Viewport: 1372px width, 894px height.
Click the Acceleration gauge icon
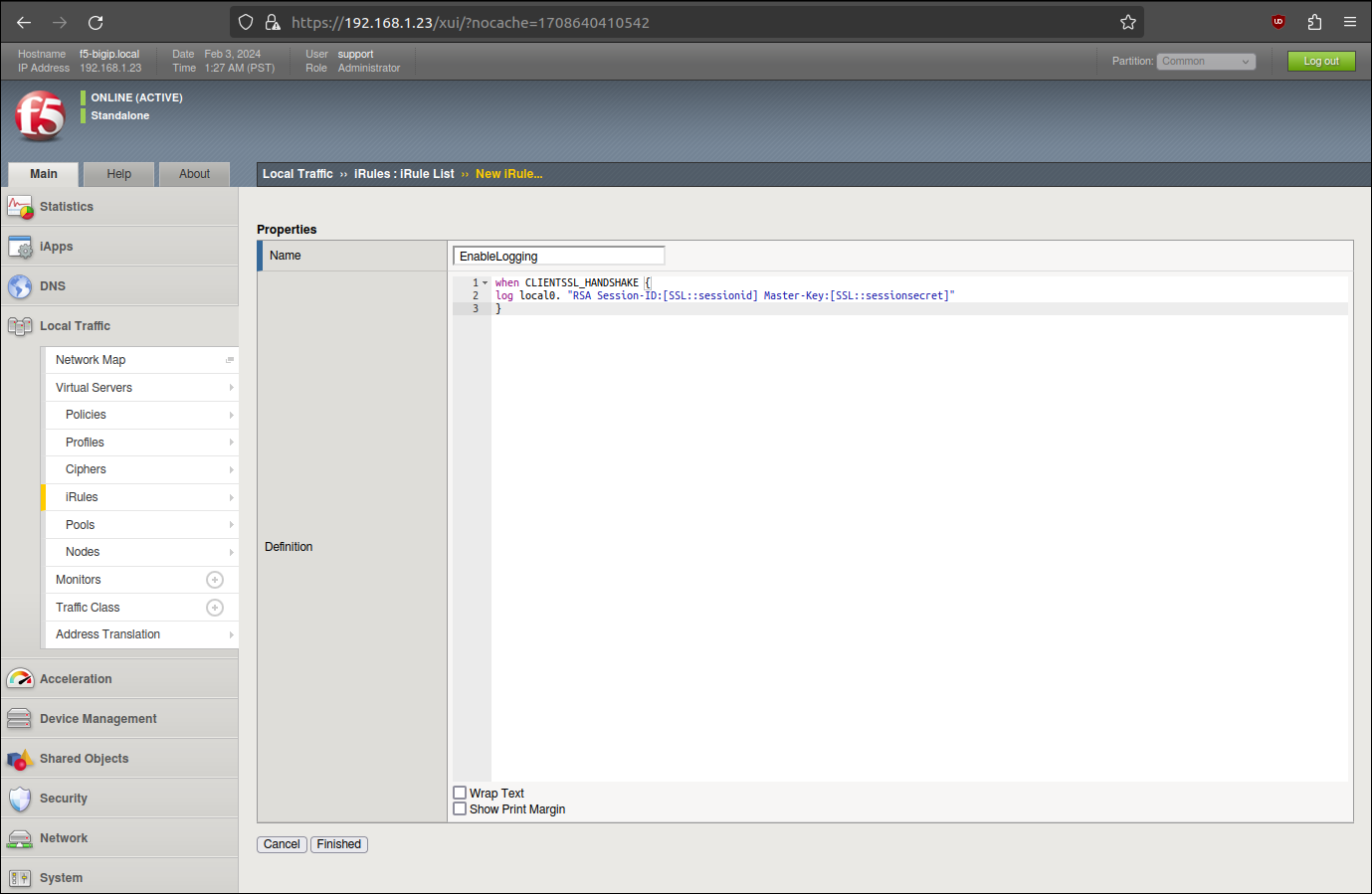20,679
